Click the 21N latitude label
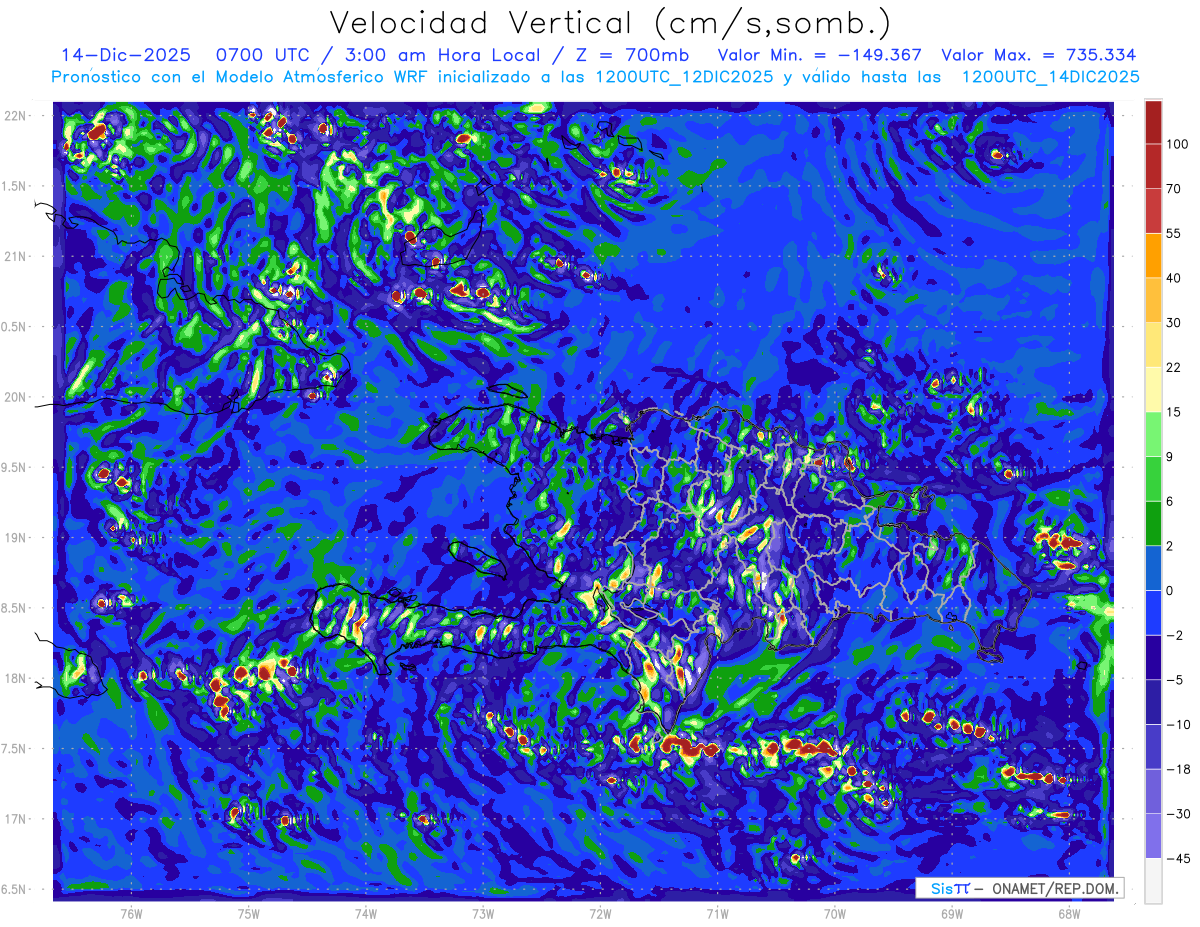Screen dimensions: 1200x927 click(16, 256)
